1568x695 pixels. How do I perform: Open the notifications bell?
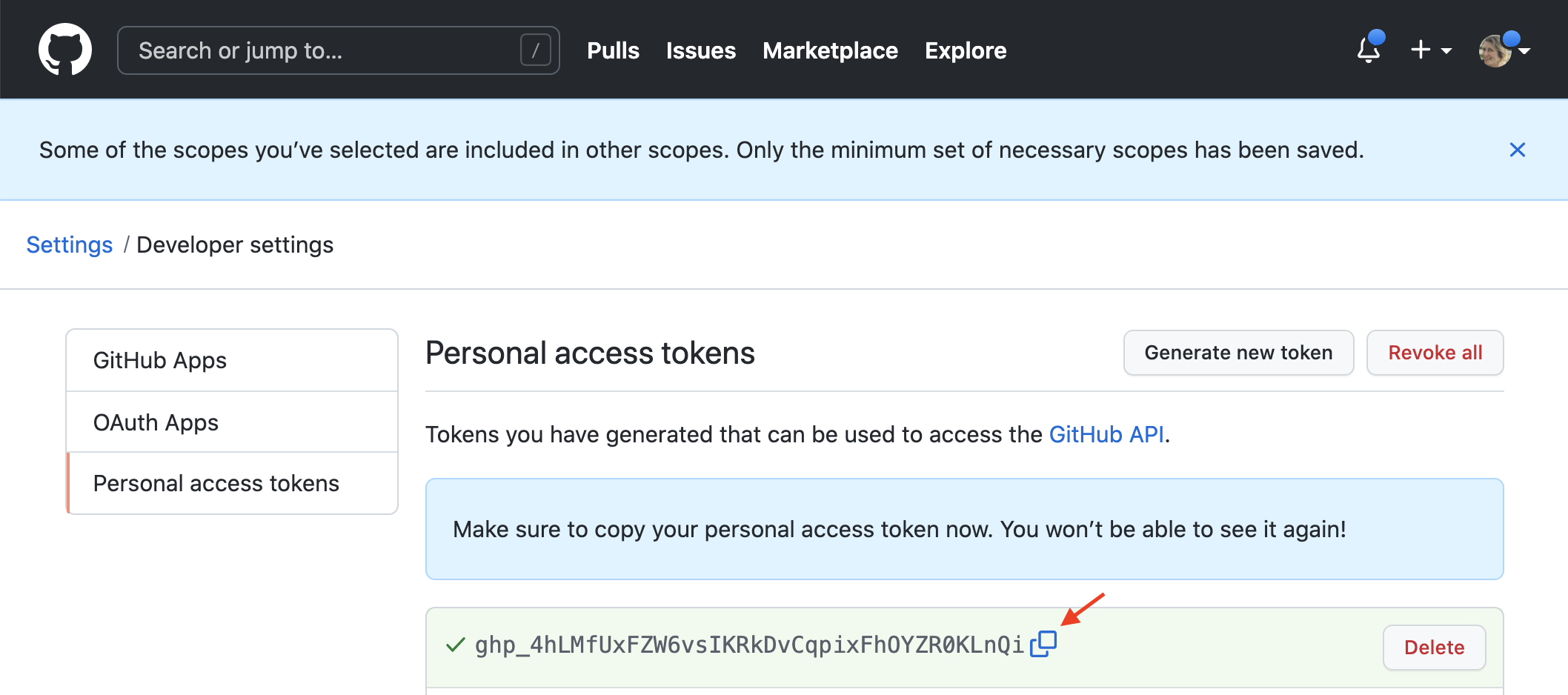1369,50
